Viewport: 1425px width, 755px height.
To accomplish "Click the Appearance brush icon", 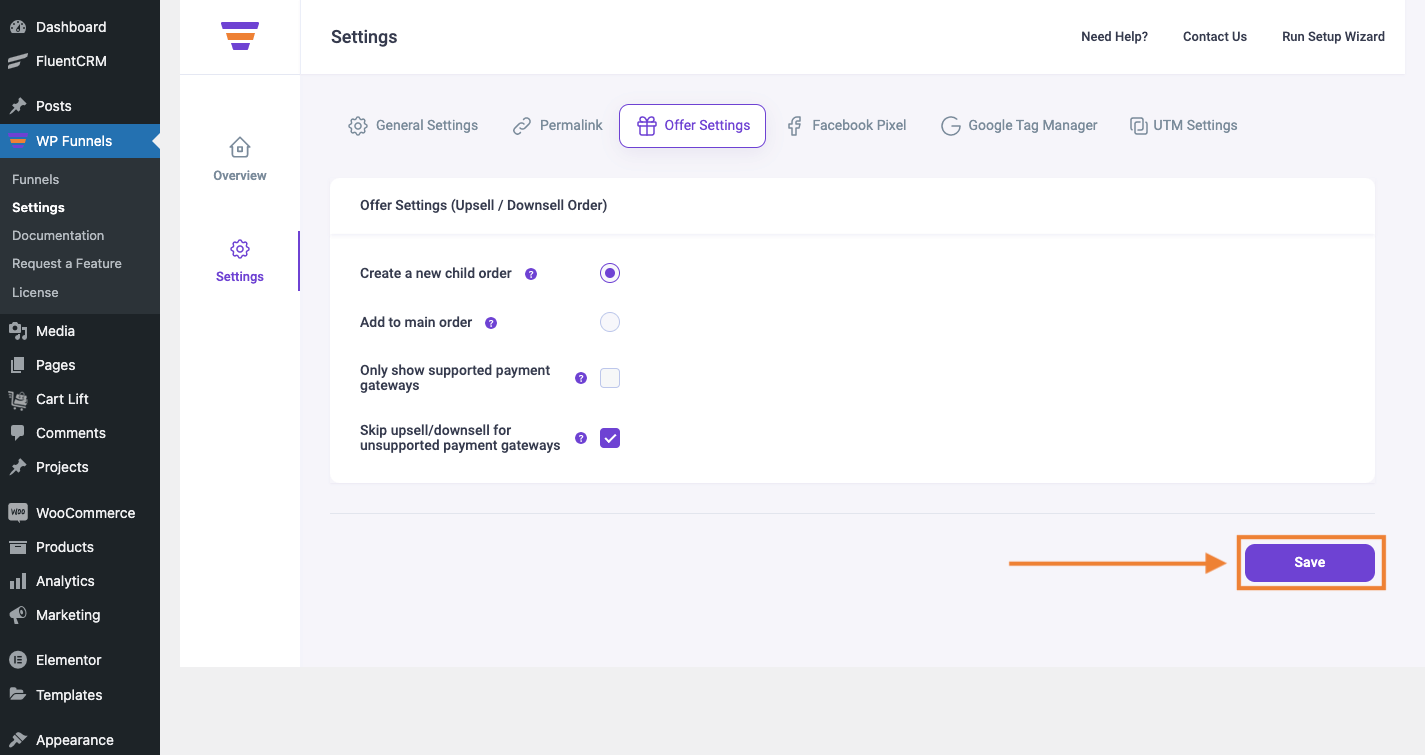I will click(18, 740).
